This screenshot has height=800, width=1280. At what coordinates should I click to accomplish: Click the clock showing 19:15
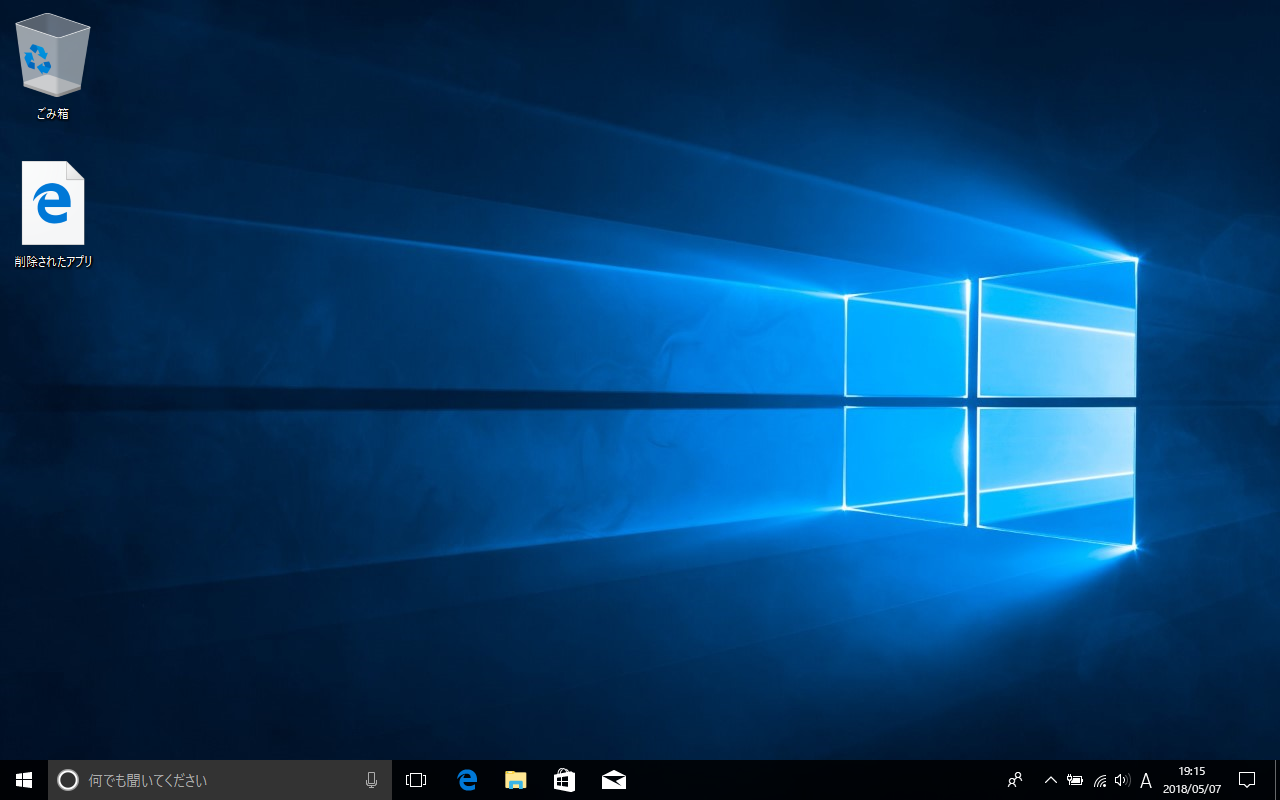1191,780
